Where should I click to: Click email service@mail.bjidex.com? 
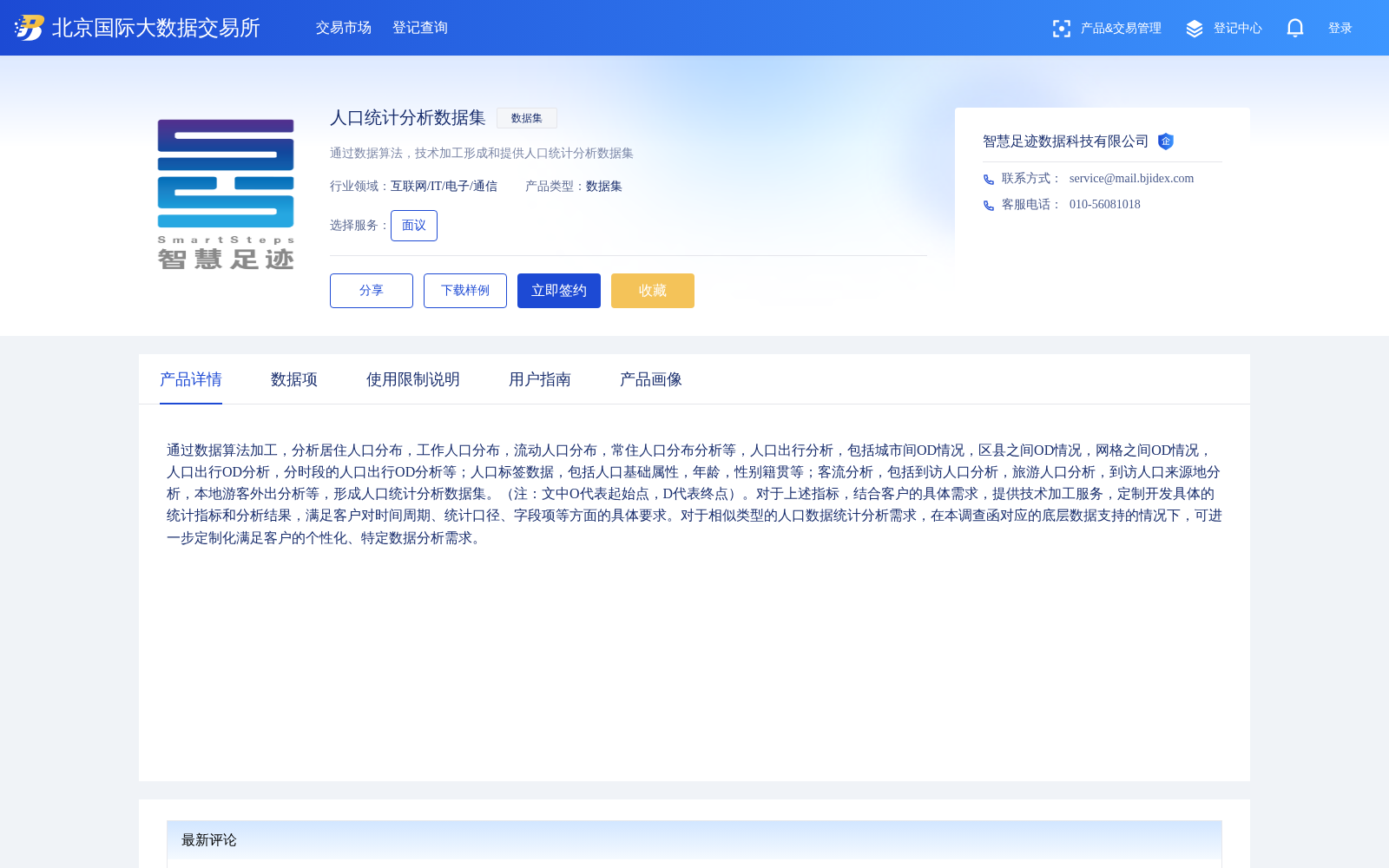(1131, 179)
